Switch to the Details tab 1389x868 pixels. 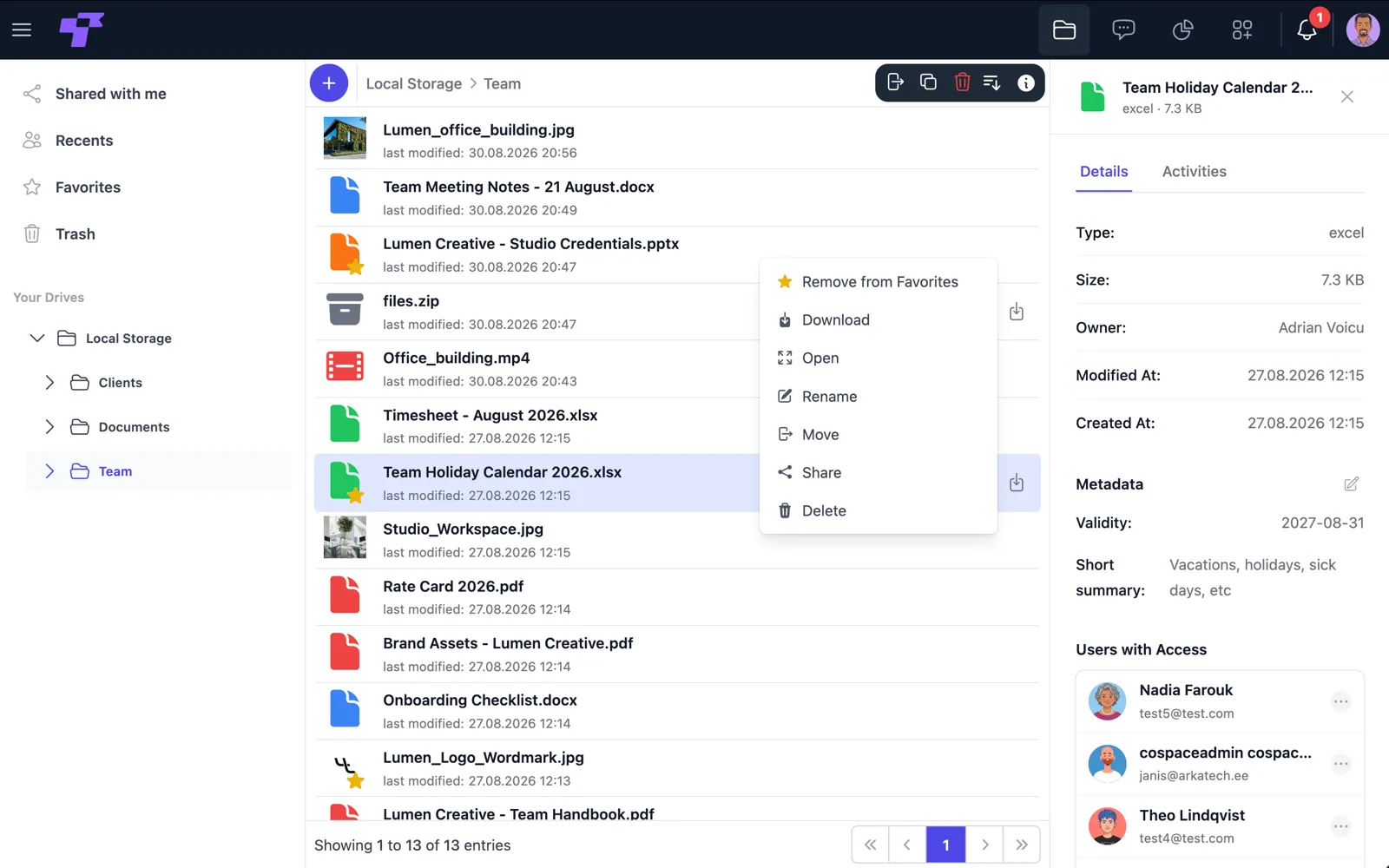coord(1103,172)
